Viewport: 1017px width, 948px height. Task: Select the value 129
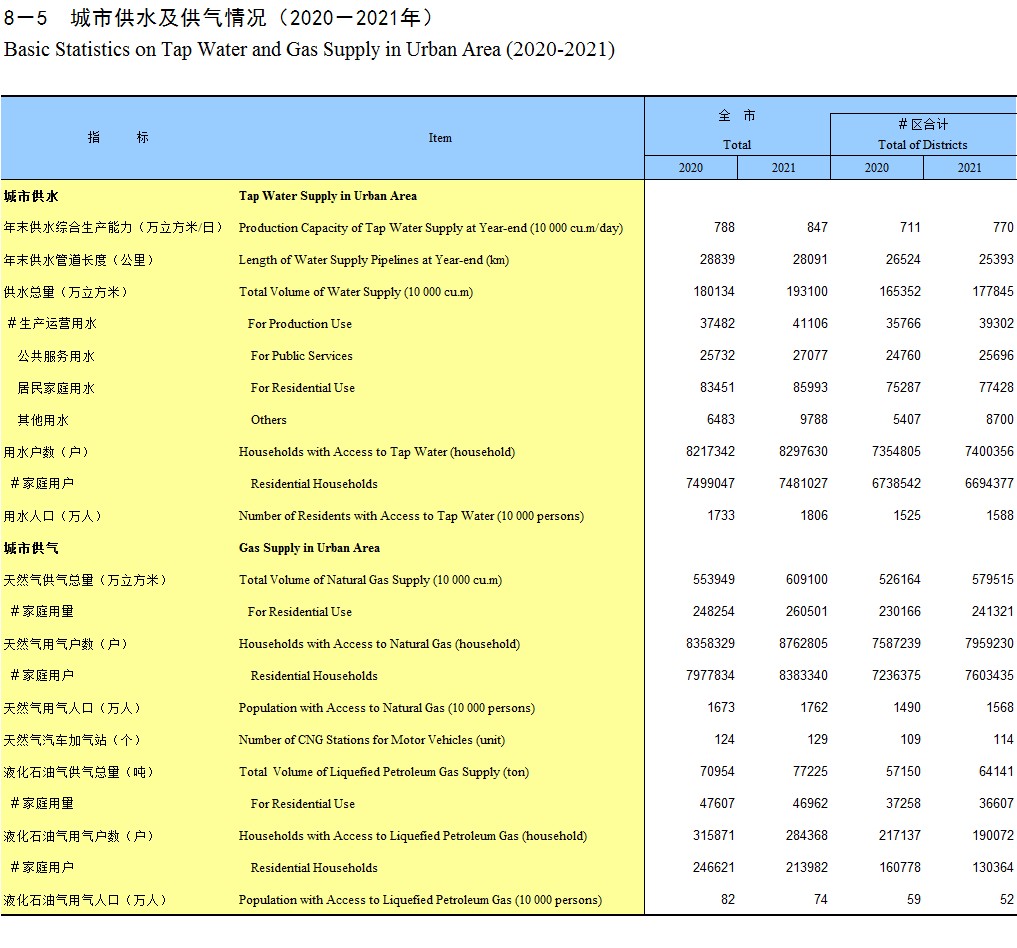pyautogui.click(x=817, y=739)
